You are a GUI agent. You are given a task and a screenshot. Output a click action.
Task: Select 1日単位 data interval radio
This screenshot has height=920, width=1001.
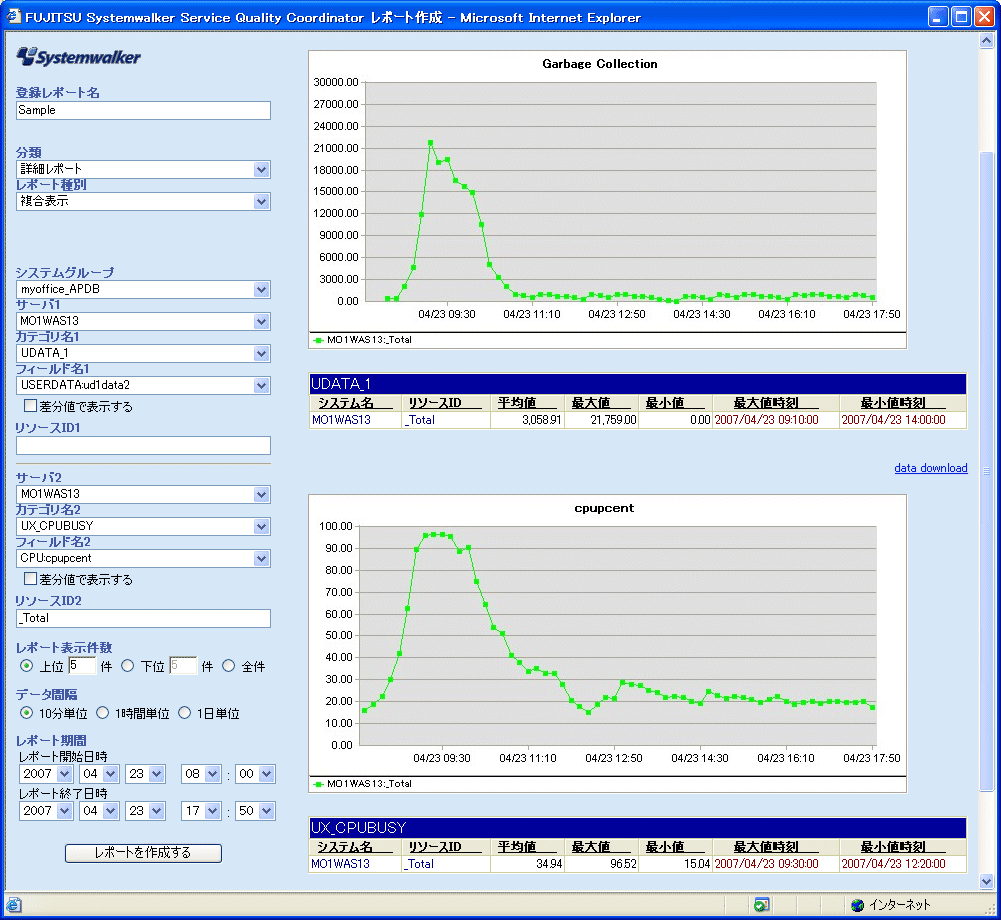tap(184, 713)
